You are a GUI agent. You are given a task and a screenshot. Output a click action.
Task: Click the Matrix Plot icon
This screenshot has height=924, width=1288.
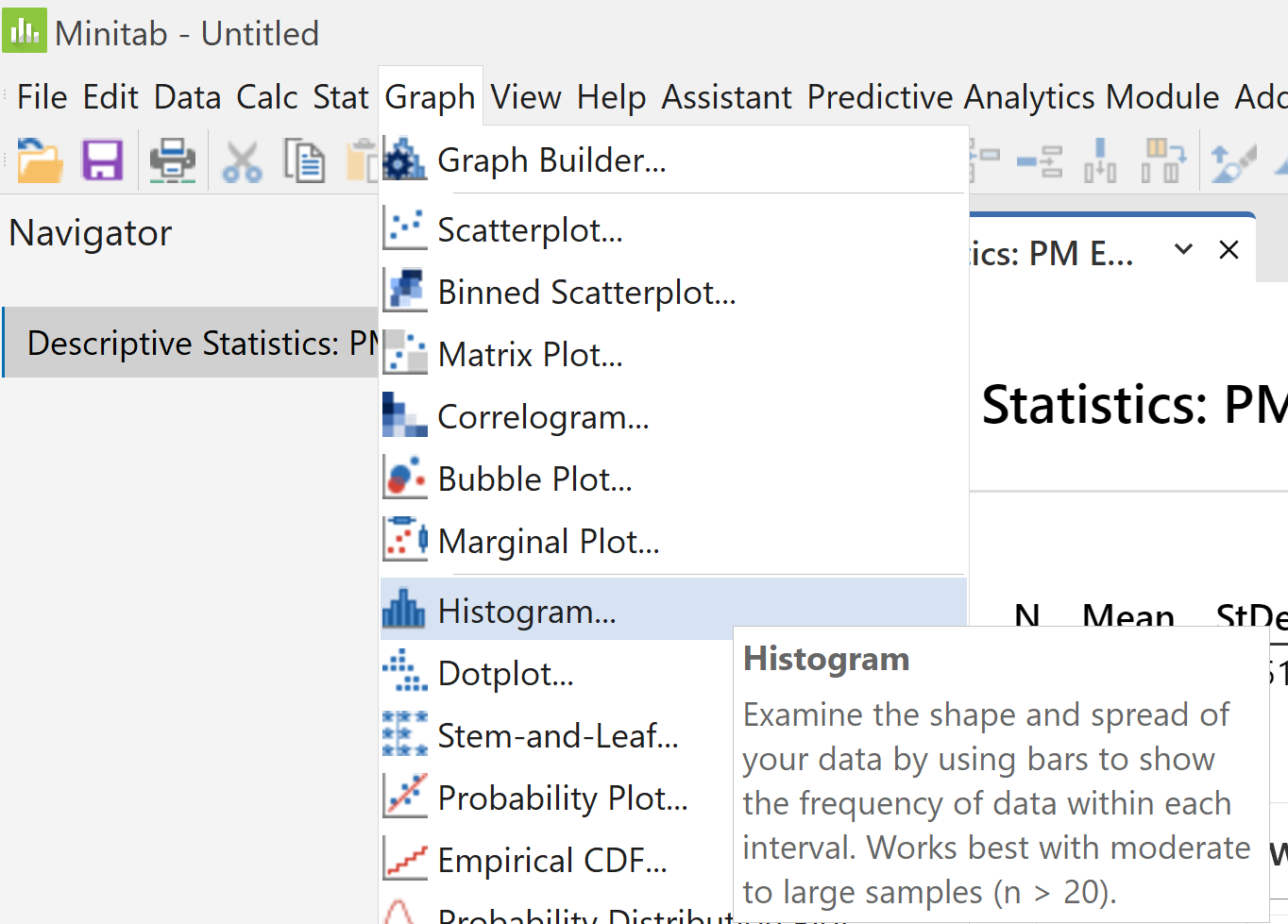[405, 354]
